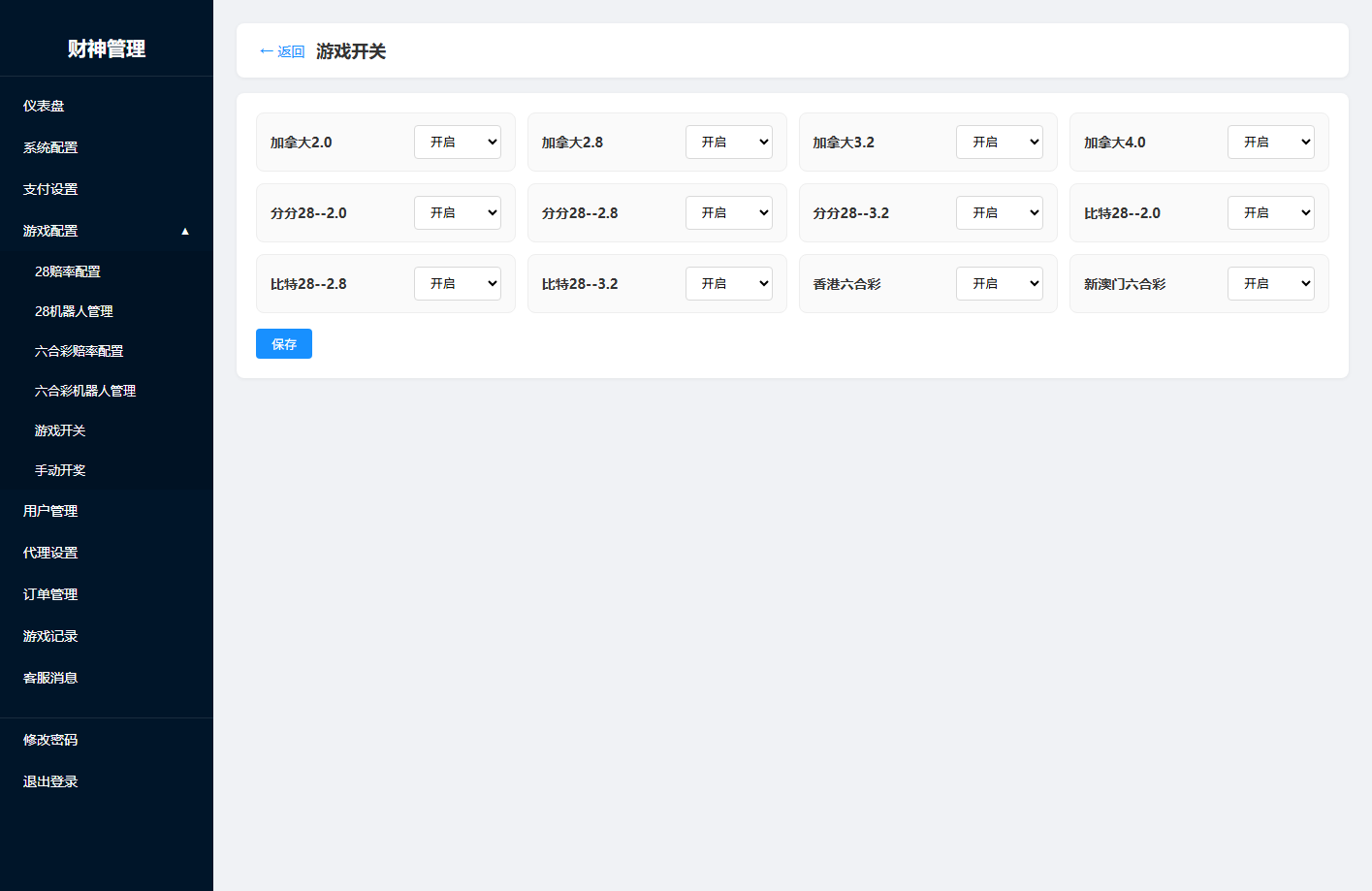This screenshot has height=891, width=1372.
Task: Select 六合彩机器人管理 submenu item
Action: (107, 391)
